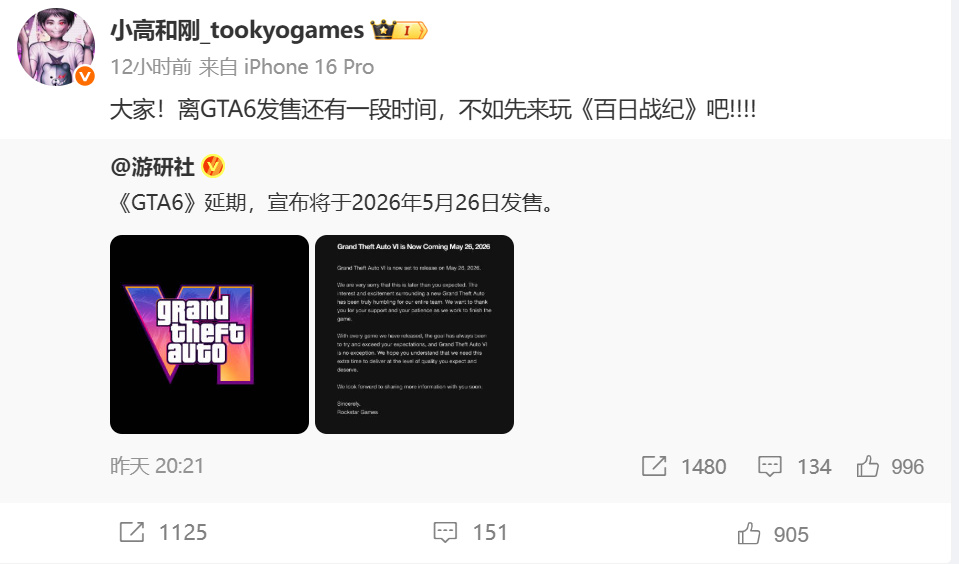Click the comment icon showing 134
Screen dimensions: 959x564
769,466
